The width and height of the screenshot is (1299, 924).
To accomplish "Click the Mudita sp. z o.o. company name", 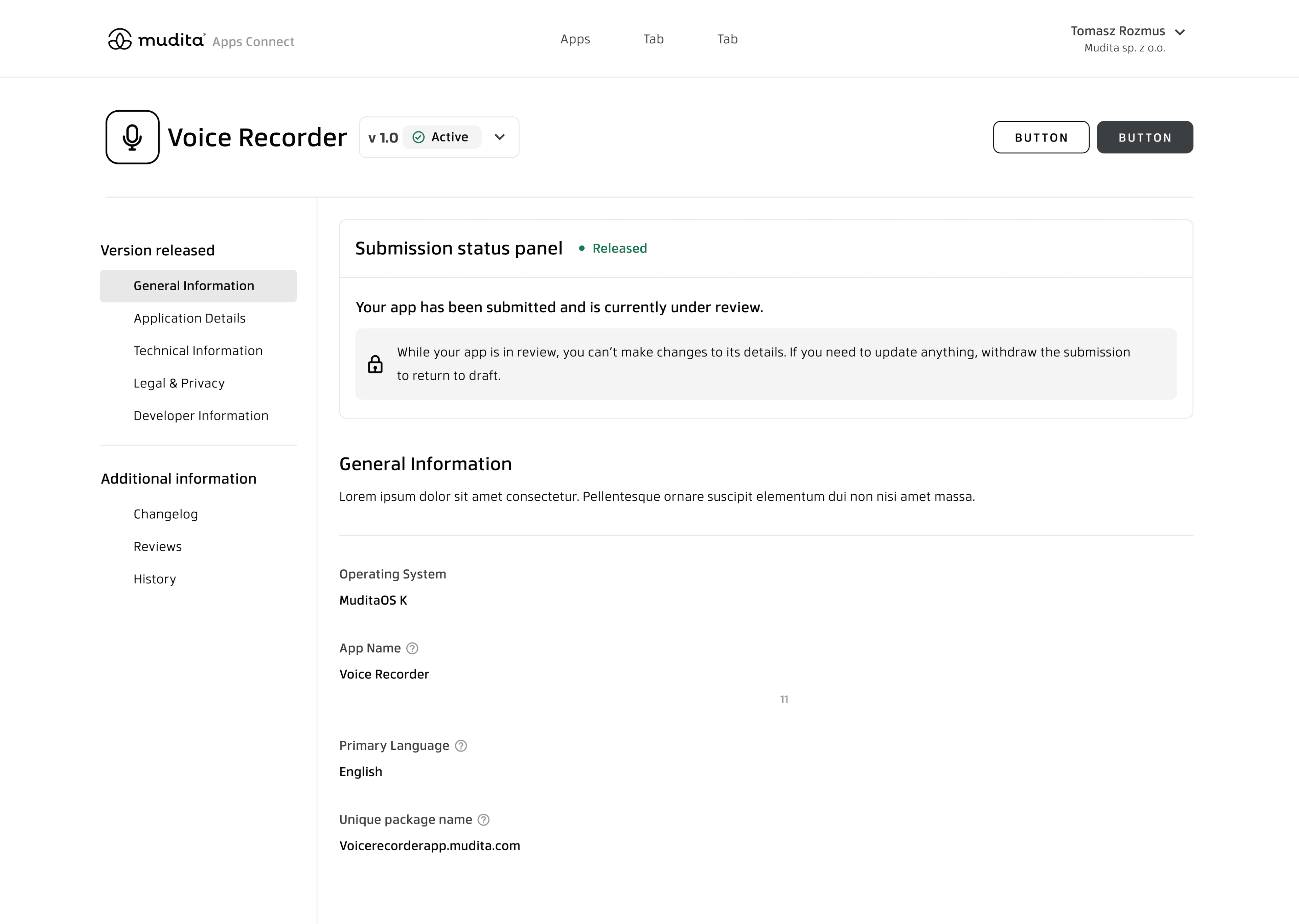I will pyautogui.click(x=1124, y=48).
